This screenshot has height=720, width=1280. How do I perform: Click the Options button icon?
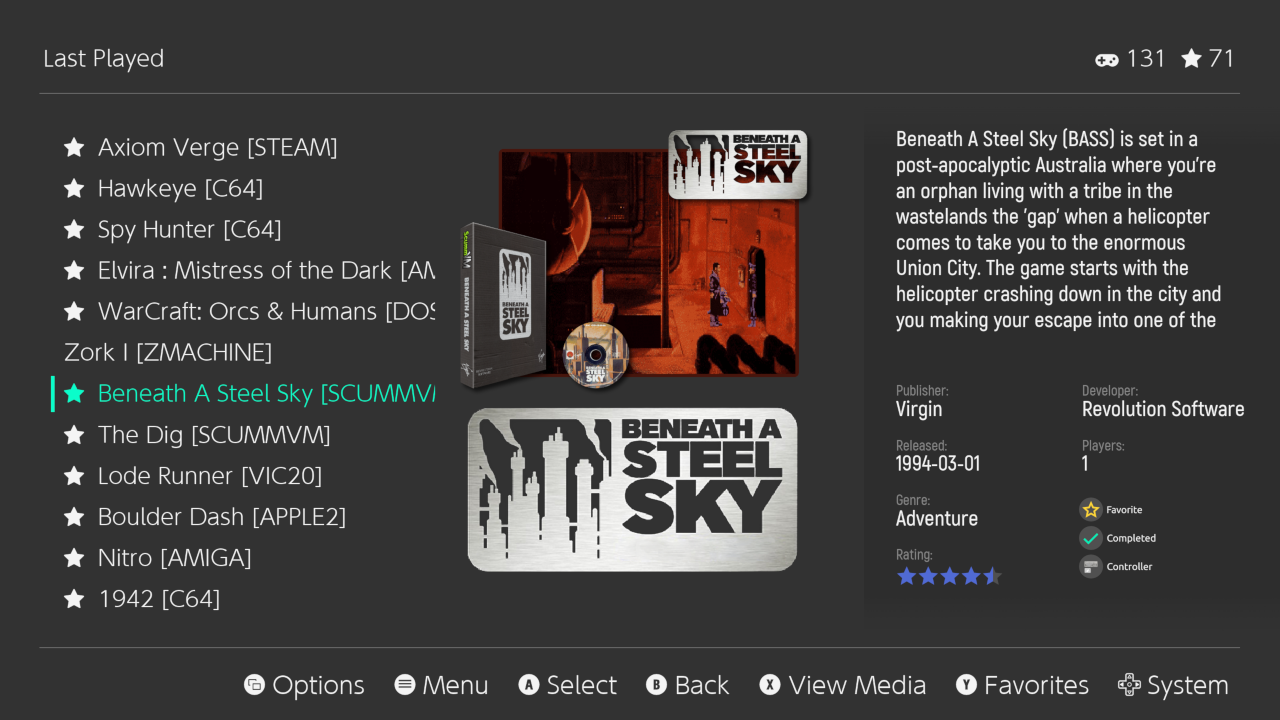[x=255, y=685]
